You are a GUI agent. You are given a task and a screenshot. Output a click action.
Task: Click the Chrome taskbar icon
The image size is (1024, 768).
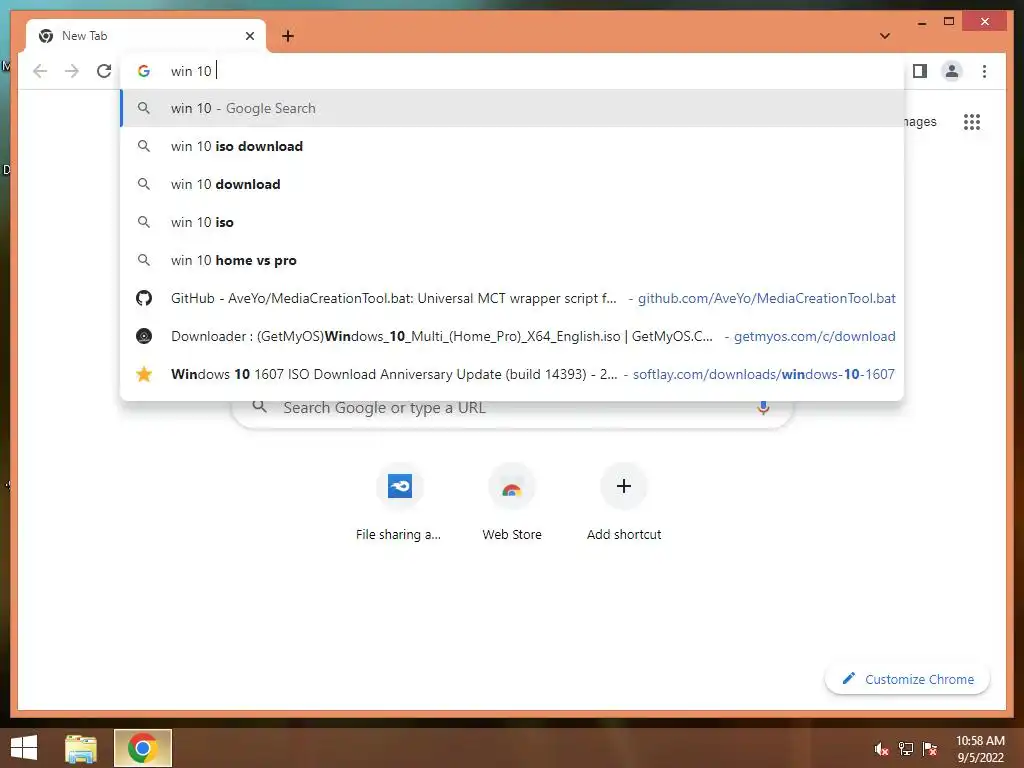coord(142,748)
